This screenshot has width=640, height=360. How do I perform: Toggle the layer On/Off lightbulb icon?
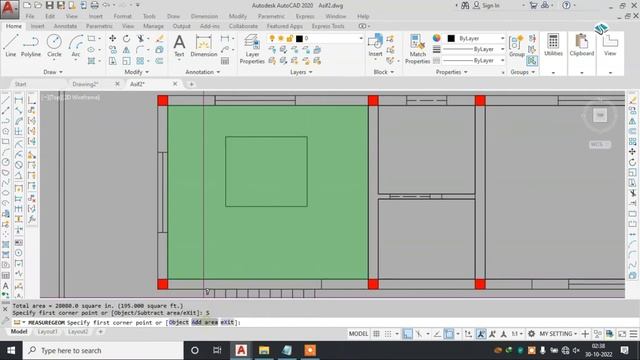(x=272, y=38)
